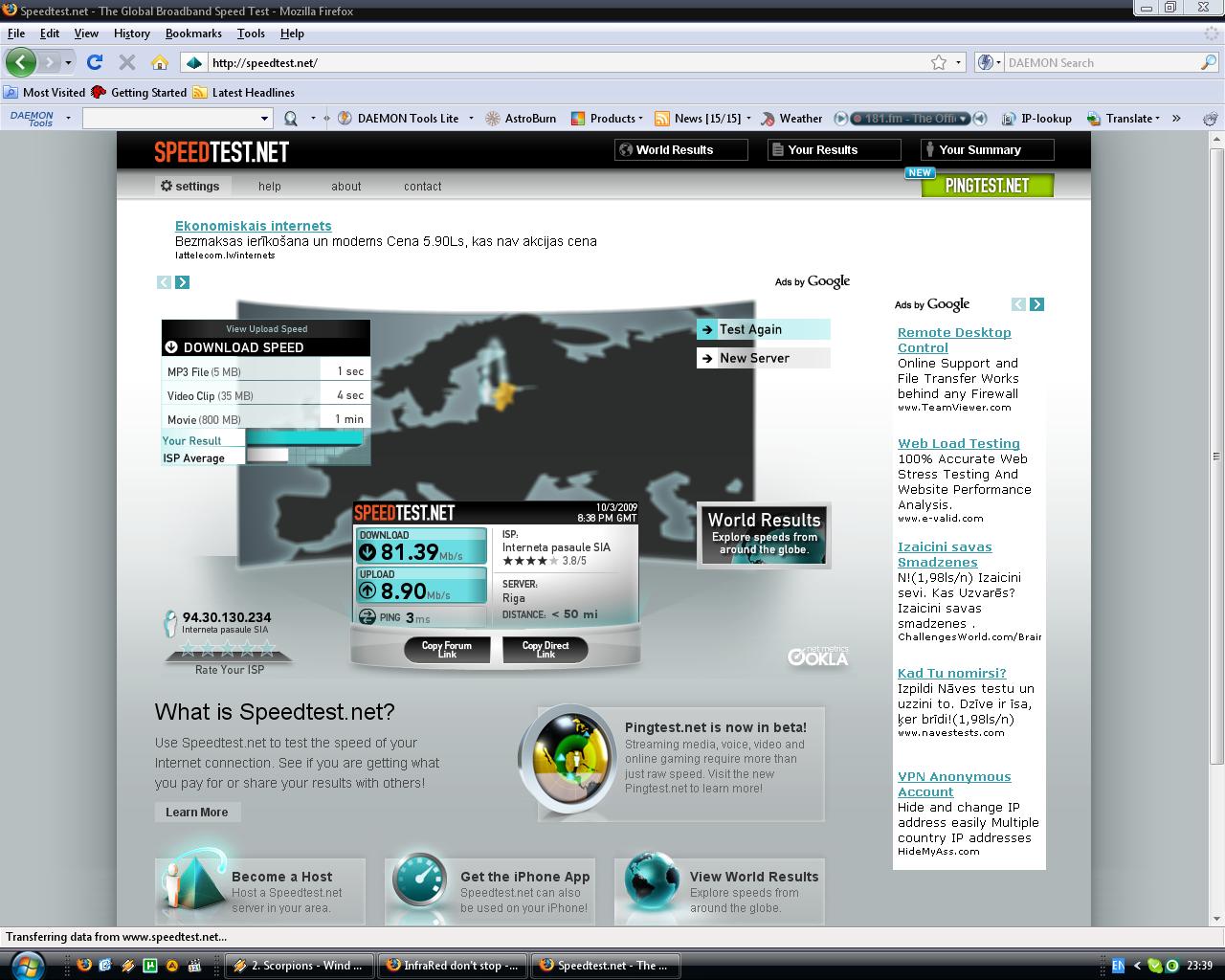1225x980 pixels.
Task: Open the DAEMON toolbar search combo box arrow
Action: pyautogui.click(x=265, y=119)
